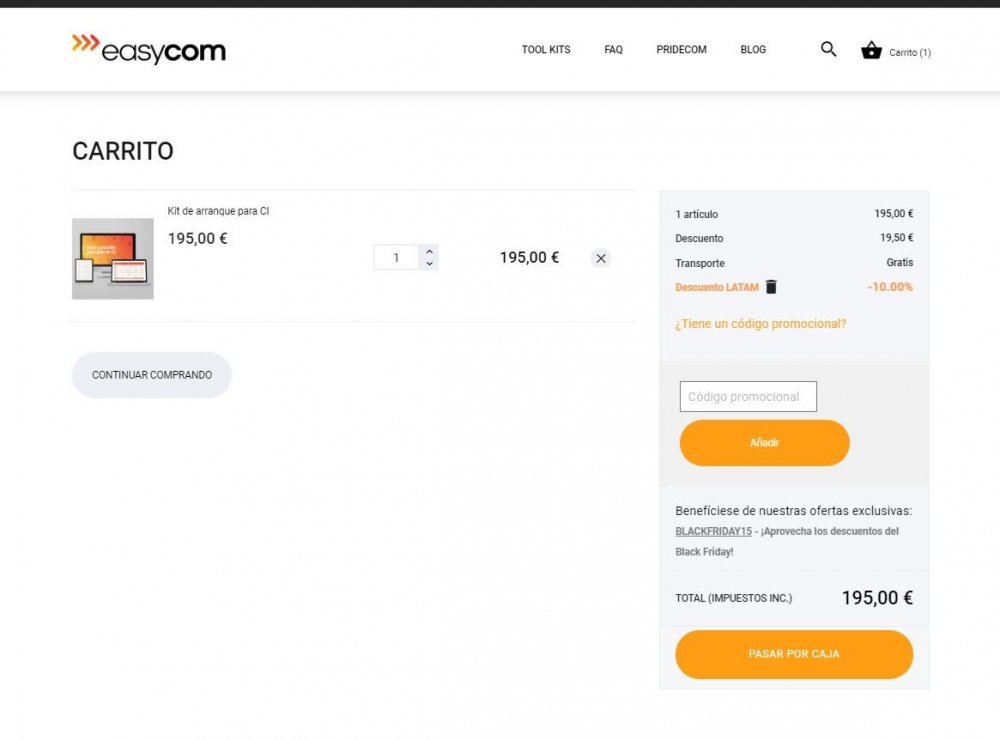
Task: Remove Kit de arranque with X icon
Action: [x=601, y=258]
